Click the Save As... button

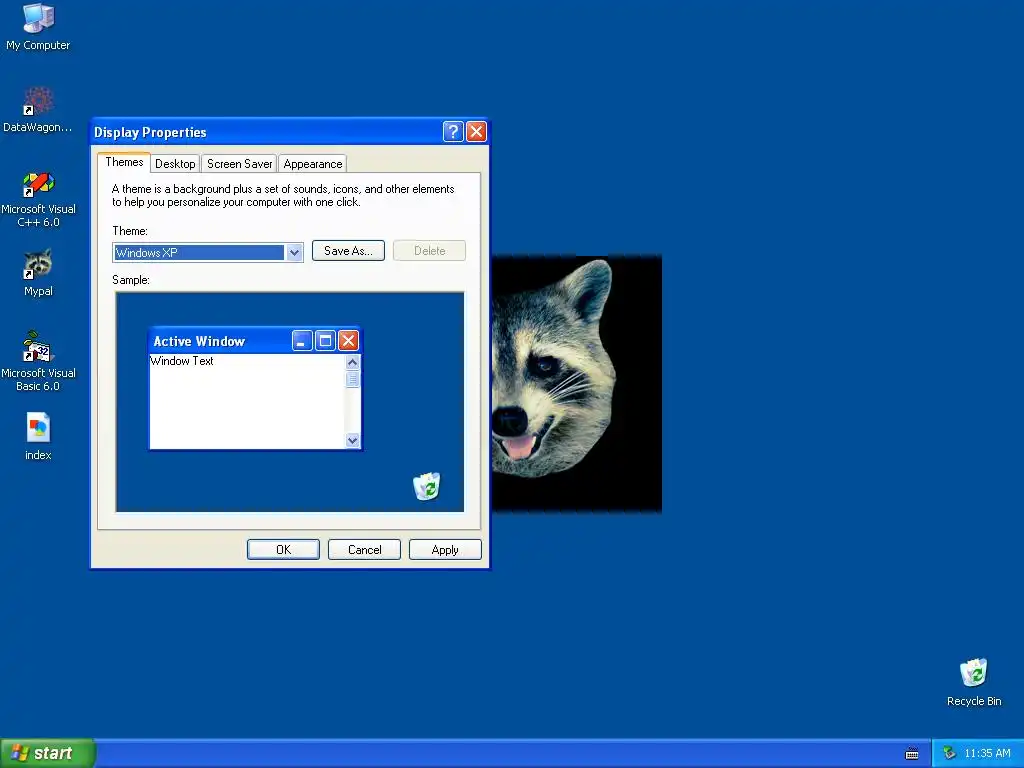click(x=348, y=251)
